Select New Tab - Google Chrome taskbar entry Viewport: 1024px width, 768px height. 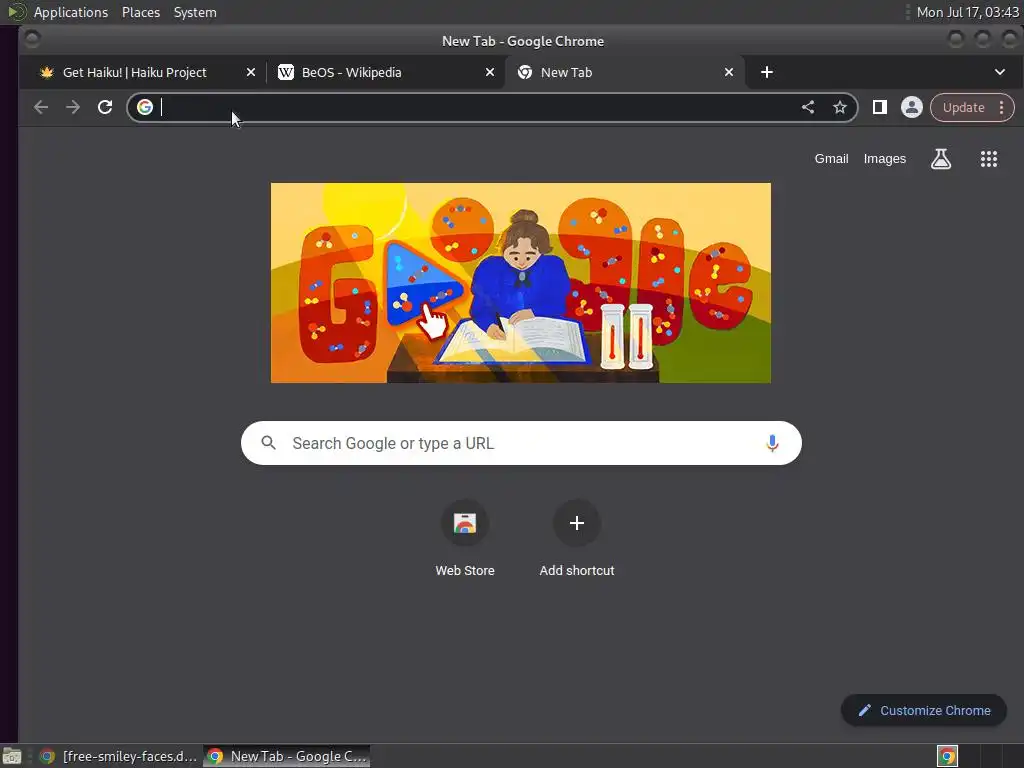click(x=287, y=756)
